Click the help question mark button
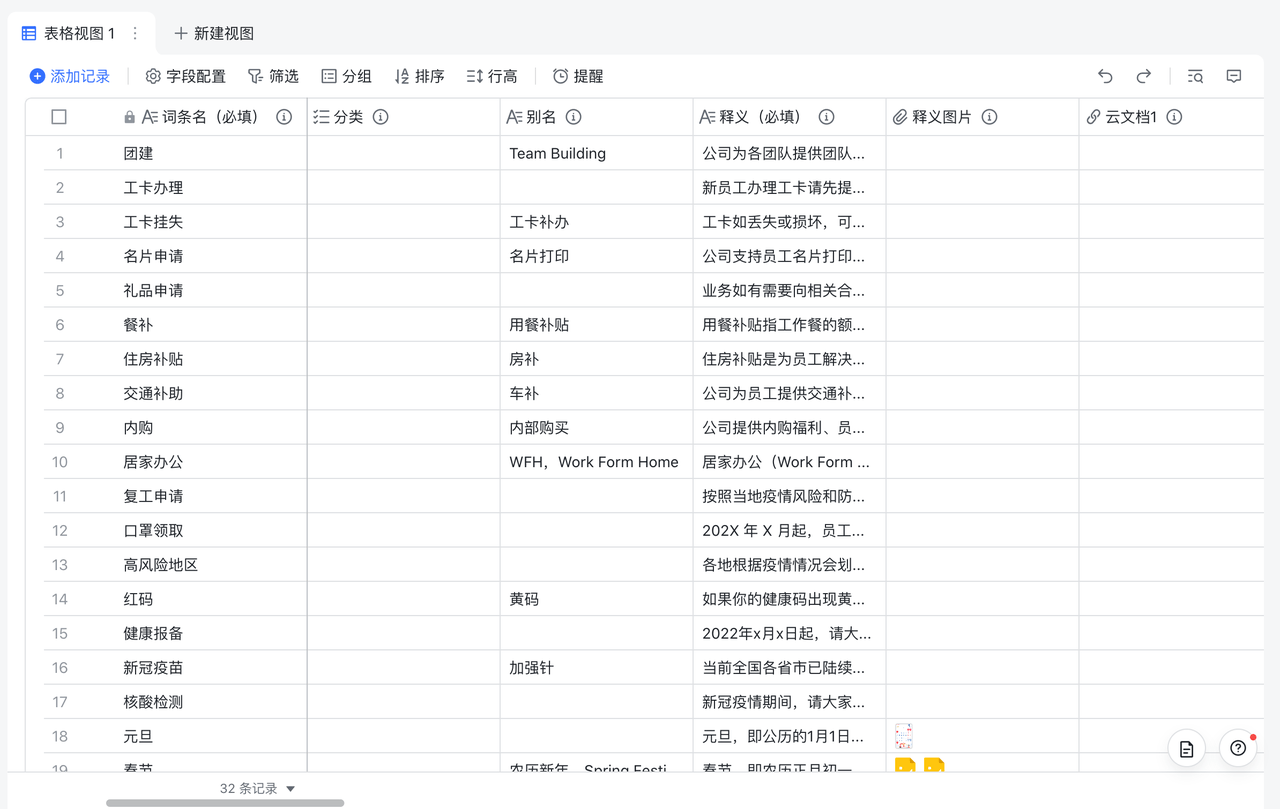This screenshot has width=1280, height=809. (1238, 748)
